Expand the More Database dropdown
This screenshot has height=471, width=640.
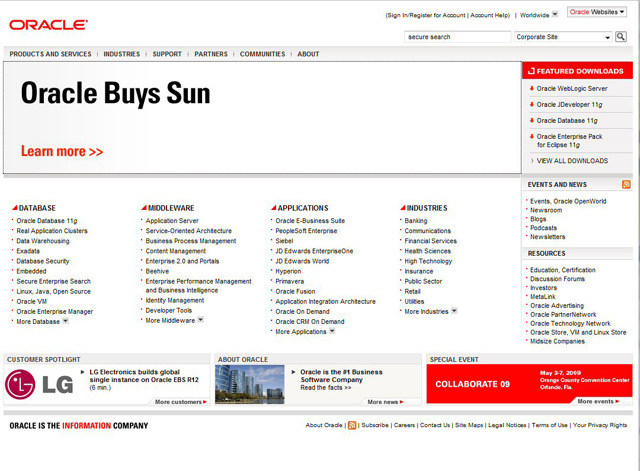65,321
